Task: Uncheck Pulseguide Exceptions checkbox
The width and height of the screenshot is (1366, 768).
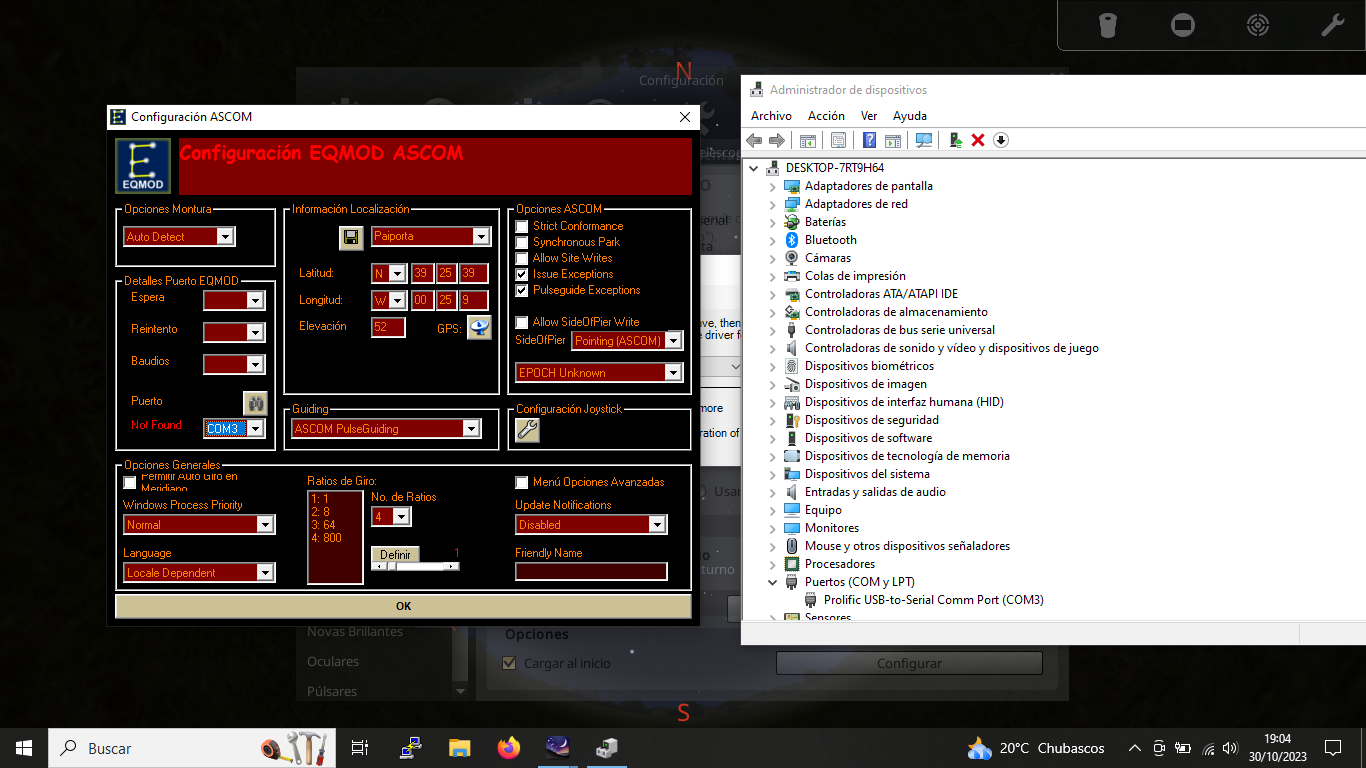Action: 522,290
